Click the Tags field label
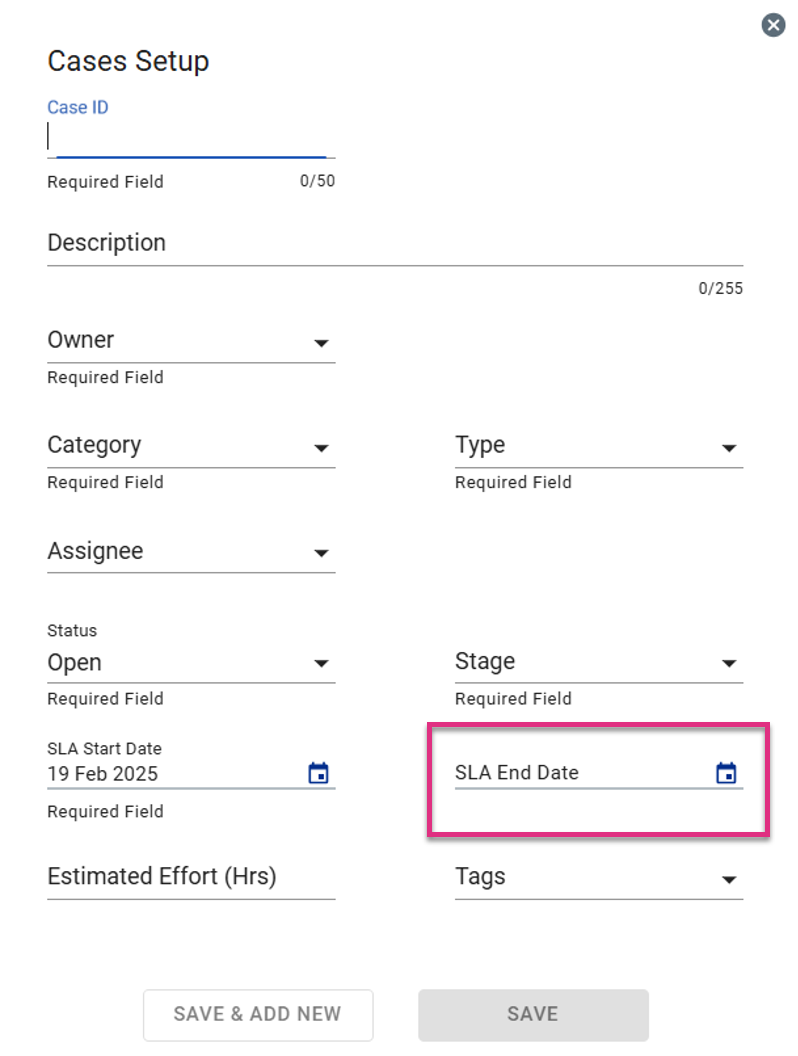 click(480, 877)
